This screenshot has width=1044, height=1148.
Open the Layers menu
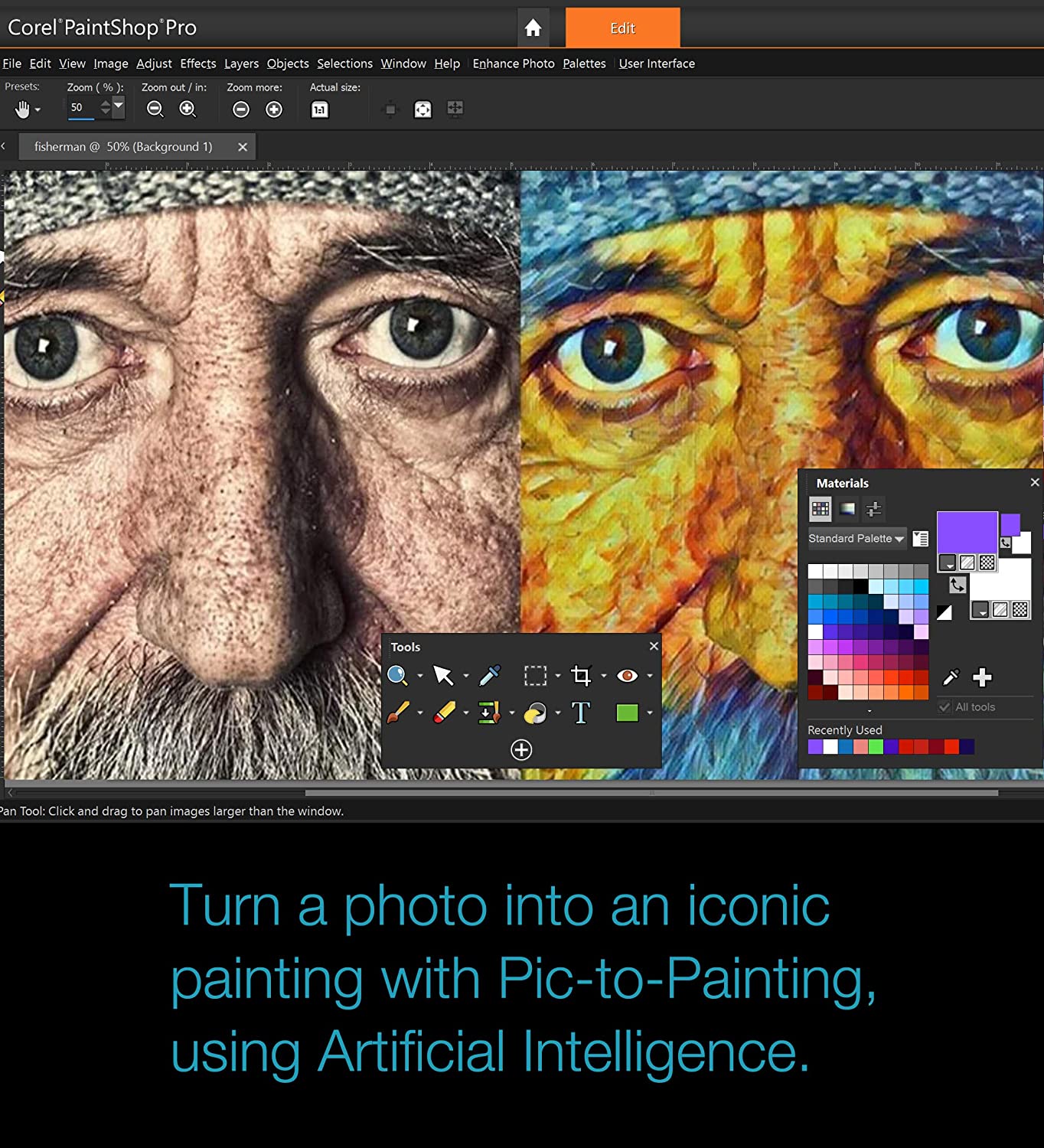[241, 64]
